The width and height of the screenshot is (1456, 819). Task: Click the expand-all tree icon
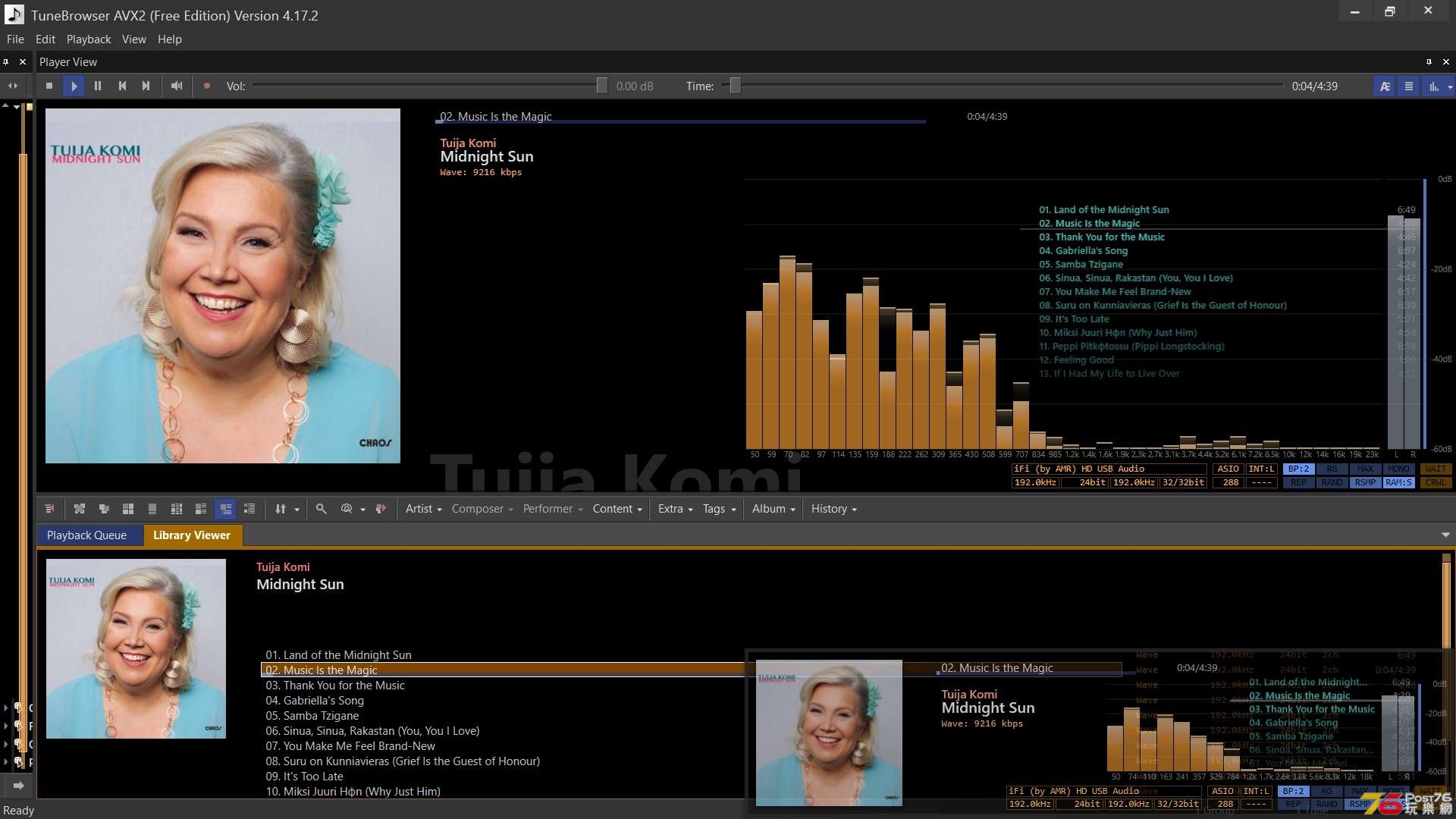[x=80, y=509]
